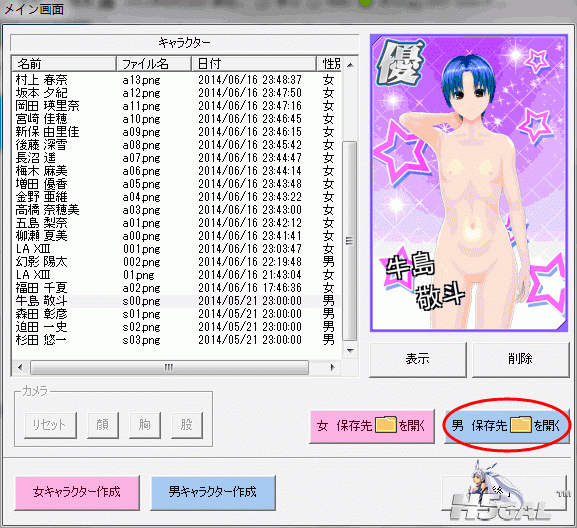Viewport: 577px width, 528px height.
Task: Select the 増田 優香 row
Action: click(177, 184)
